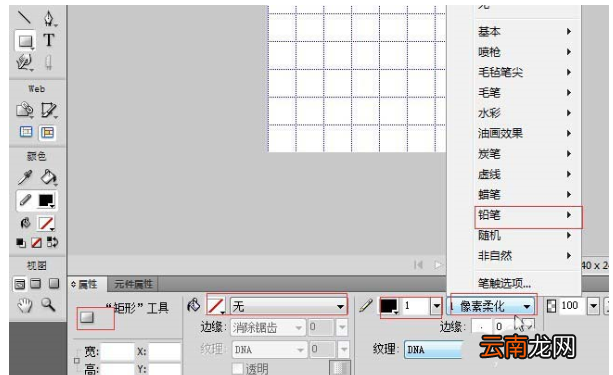This screenshot has width=613, height=375.
Task: Switch to Full screen with menus mode
Action: (36, 283)
